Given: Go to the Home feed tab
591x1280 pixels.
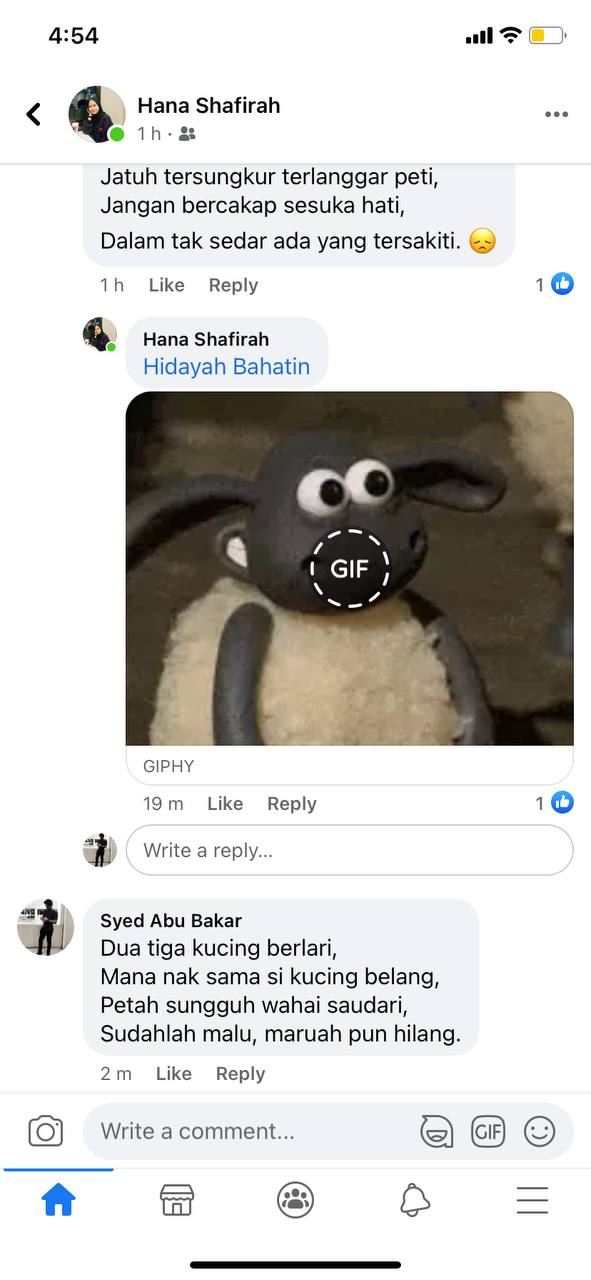Looking at the screenshot, I should (58, 1200).
